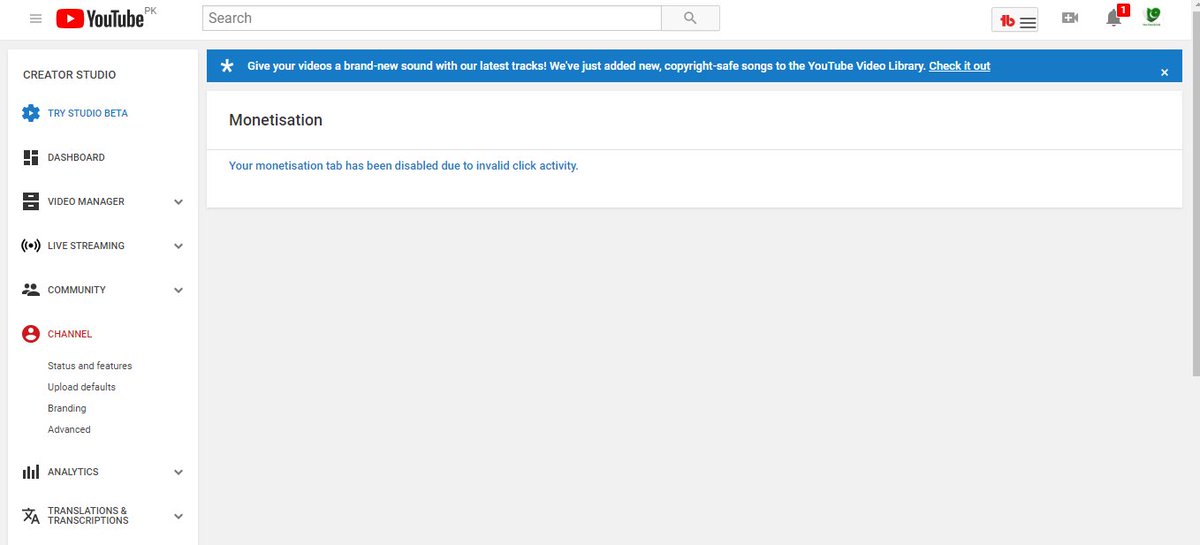Expand Translations & Transcriptions section
Image resolution: width=1200 pixels, height=545 pixels.
(179, 517)
